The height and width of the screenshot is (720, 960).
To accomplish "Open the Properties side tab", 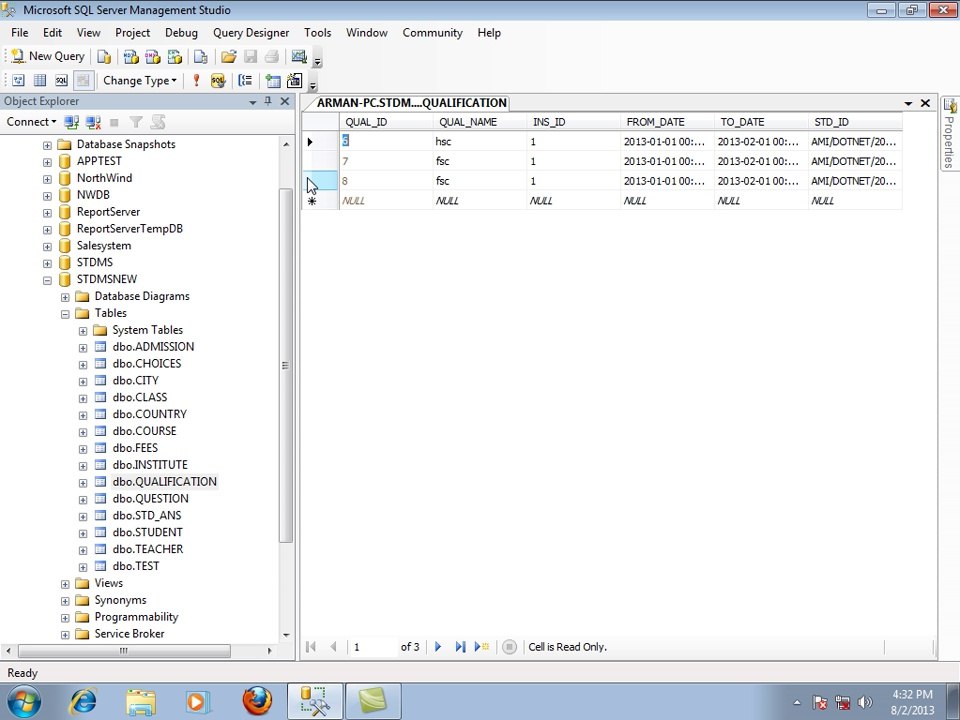I will point(950,135).
